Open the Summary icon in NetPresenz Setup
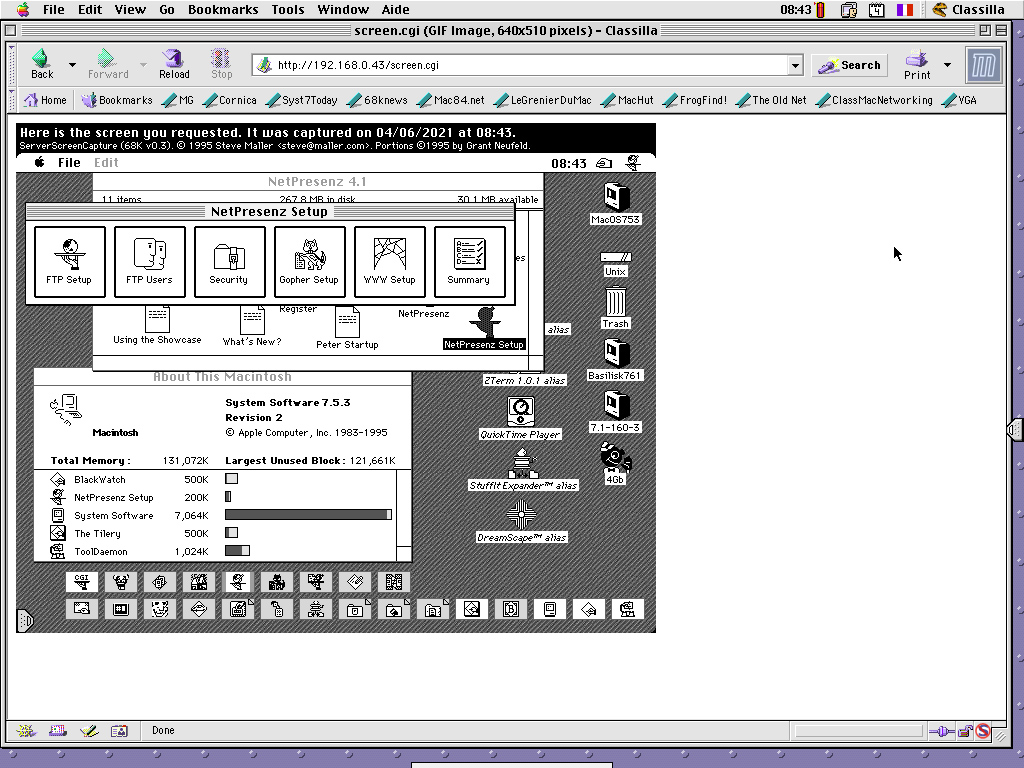 pyautogui.click(x=470, y=261)
